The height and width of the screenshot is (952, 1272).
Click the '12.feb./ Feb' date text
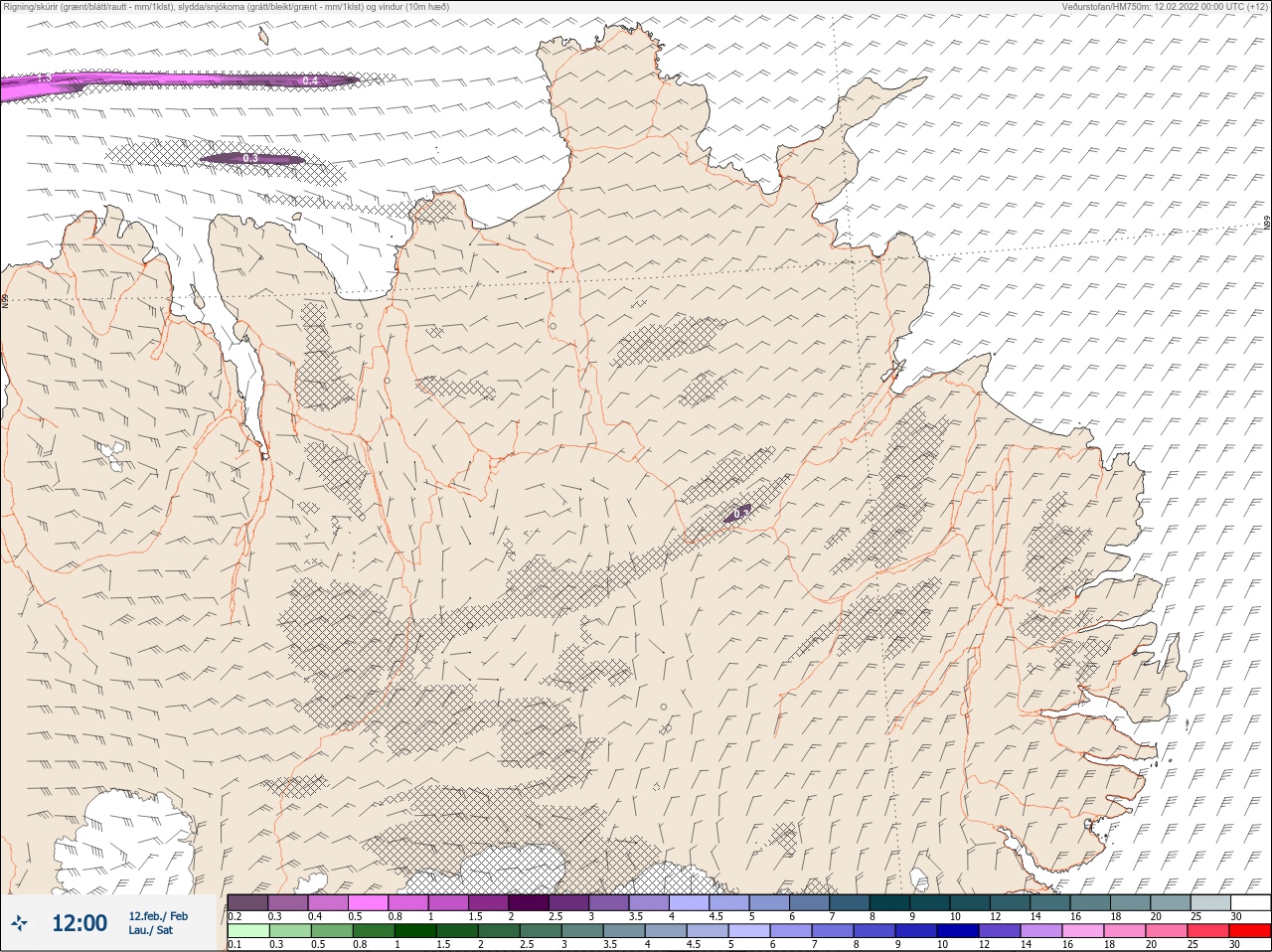[158, 916]
